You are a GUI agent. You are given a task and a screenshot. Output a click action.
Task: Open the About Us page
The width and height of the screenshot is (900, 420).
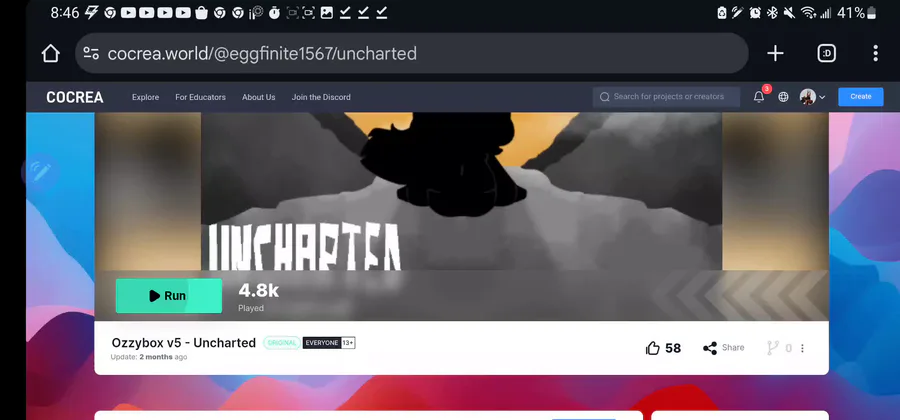point(258,97)
